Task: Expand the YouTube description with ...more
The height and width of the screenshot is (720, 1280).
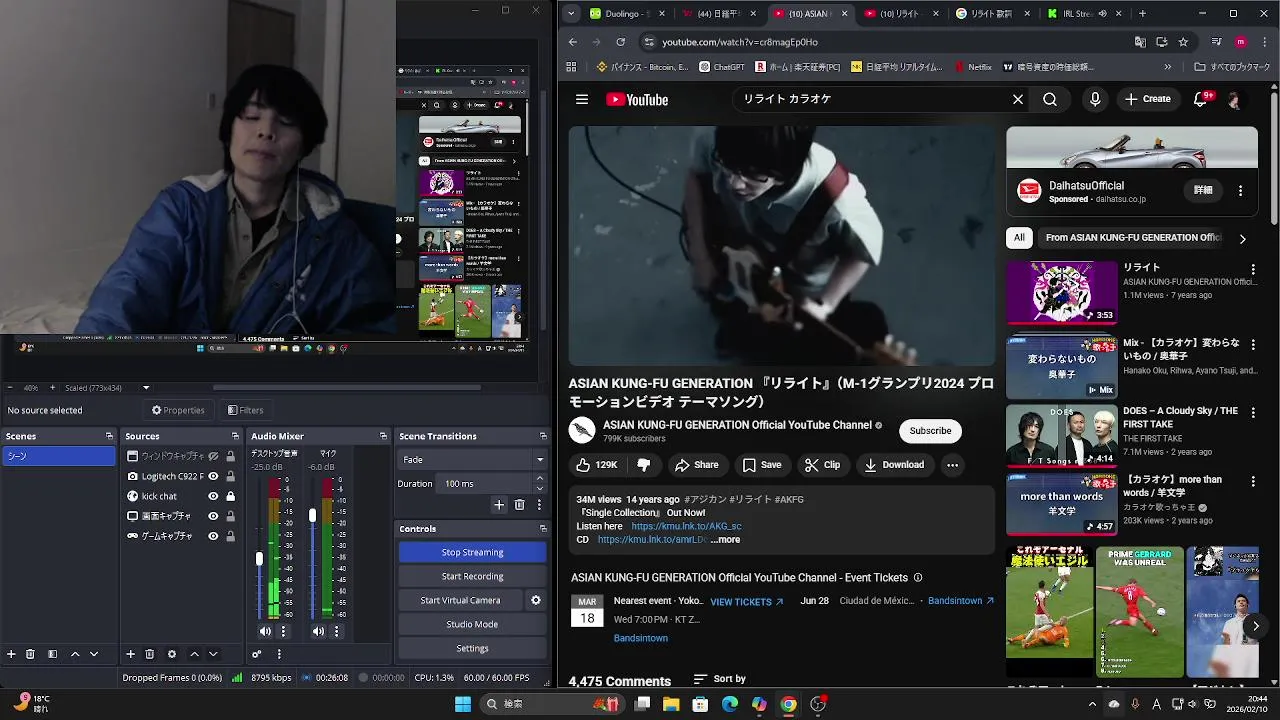Action: [725, 540]
